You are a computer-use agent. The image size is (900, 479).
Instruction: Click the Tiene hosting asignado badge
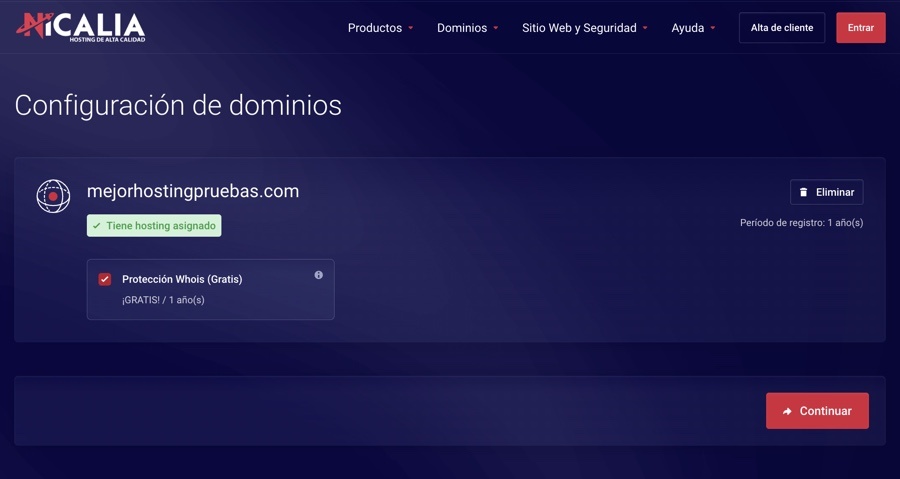(x=154, y=225)
